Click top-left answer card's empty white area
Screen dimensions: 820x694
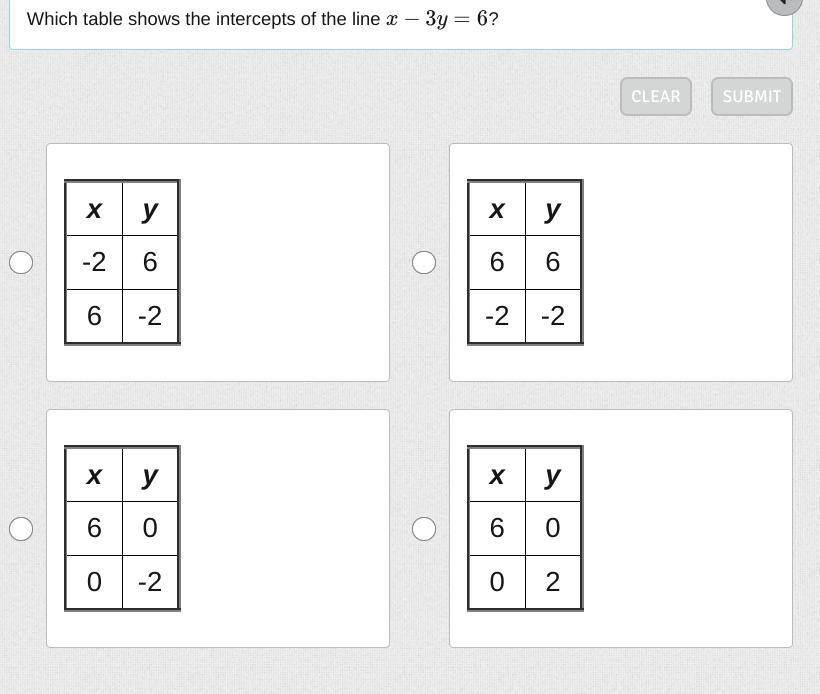coord(285,262)
